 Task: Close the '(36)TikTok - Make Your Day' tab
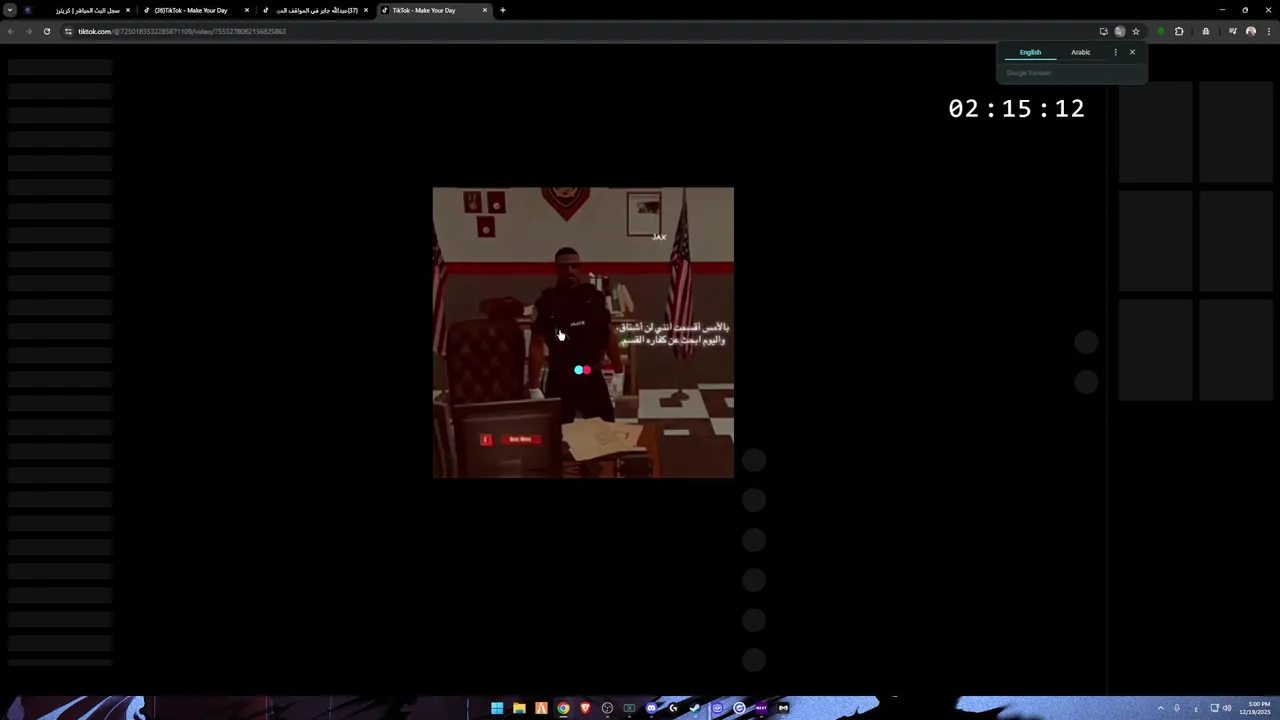(x=247, y=10)
